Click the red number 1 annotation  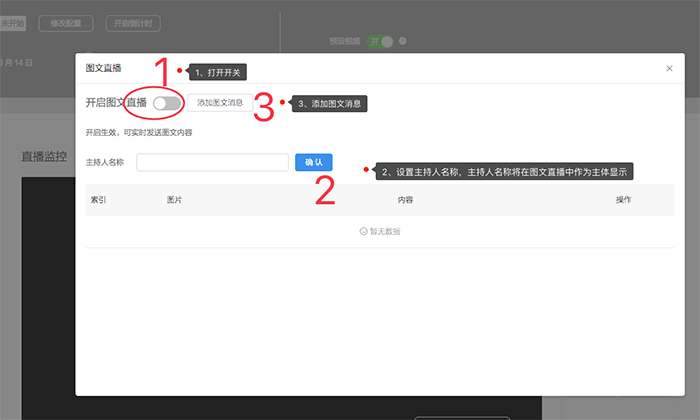(x=164, y=73)
